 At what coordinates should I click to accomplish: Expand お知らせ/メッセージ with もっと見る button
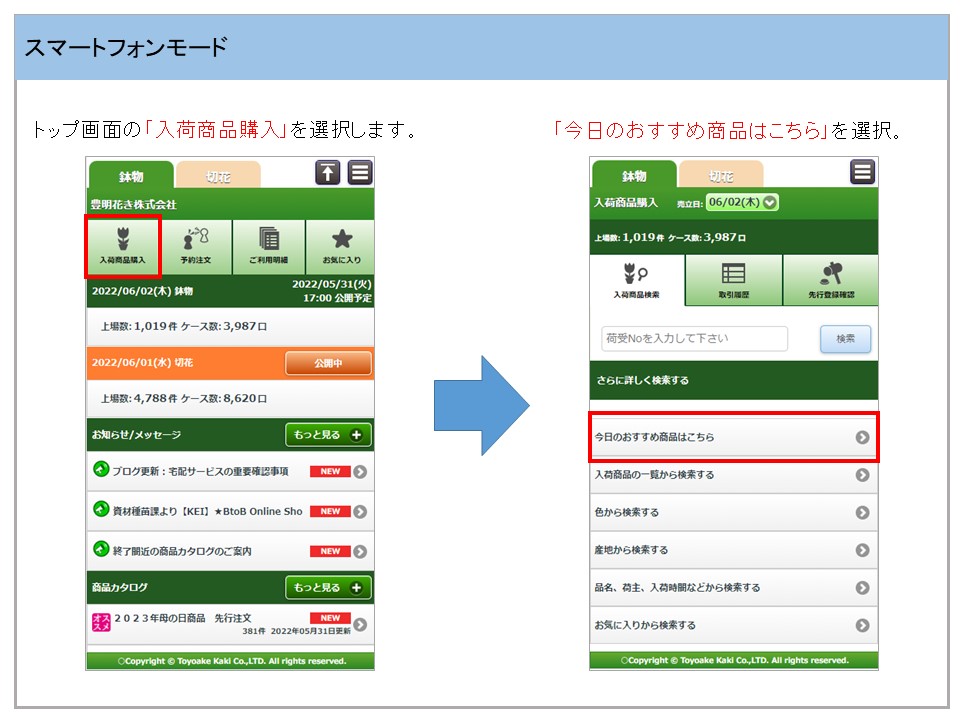(x=328, y=435)
